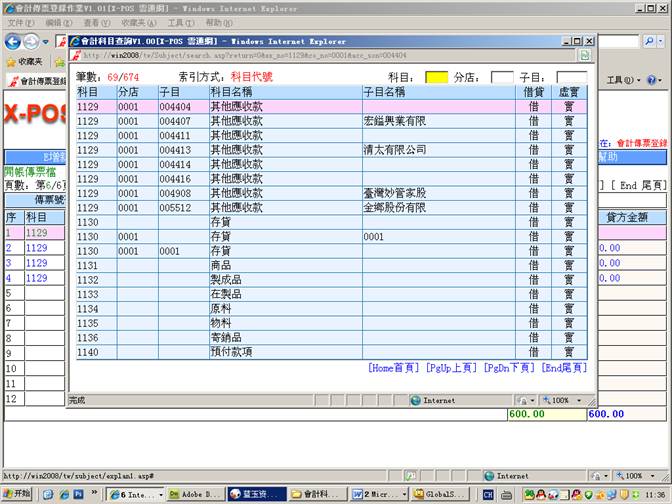The width and height of the screenshot is (672, 504).
Task: Click the compatibility view icon in popup address bar
Action: [584, 56]
